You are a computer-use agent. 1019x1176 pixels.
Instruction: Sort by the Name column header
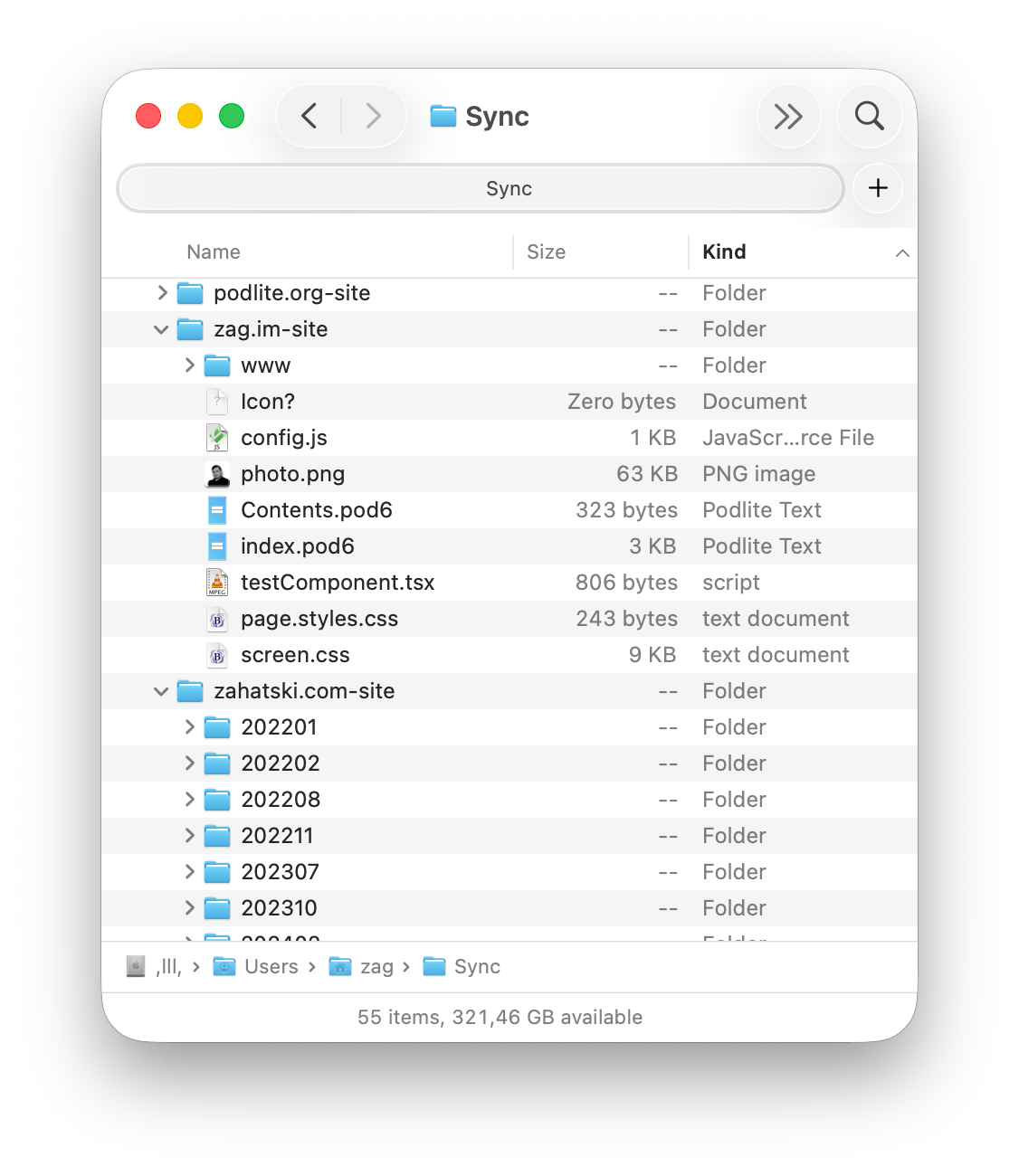pyautogui.click(x=214, y=252)
